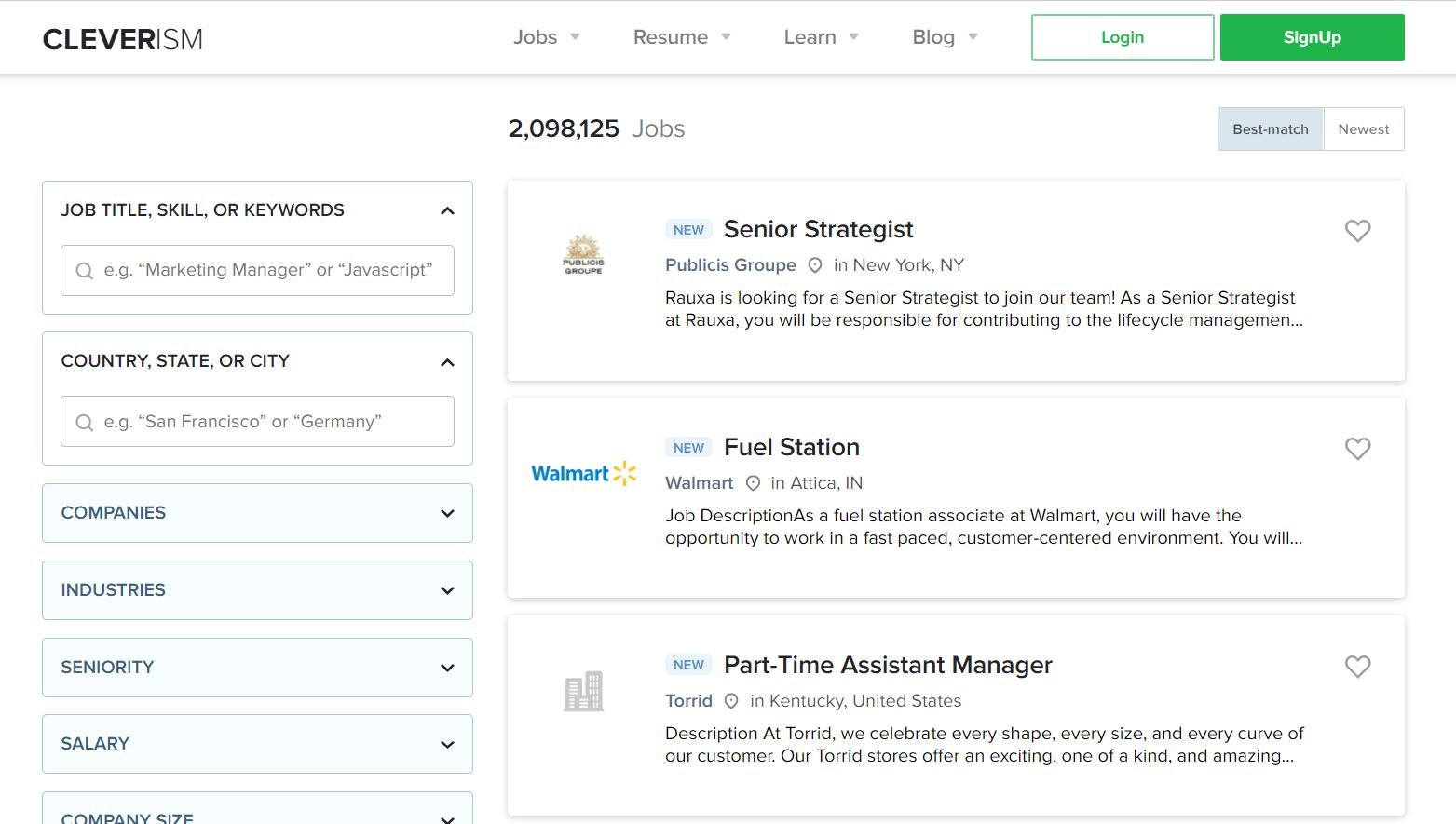Click location pin beside Kentucky, United States

click(x=731, y=701)
